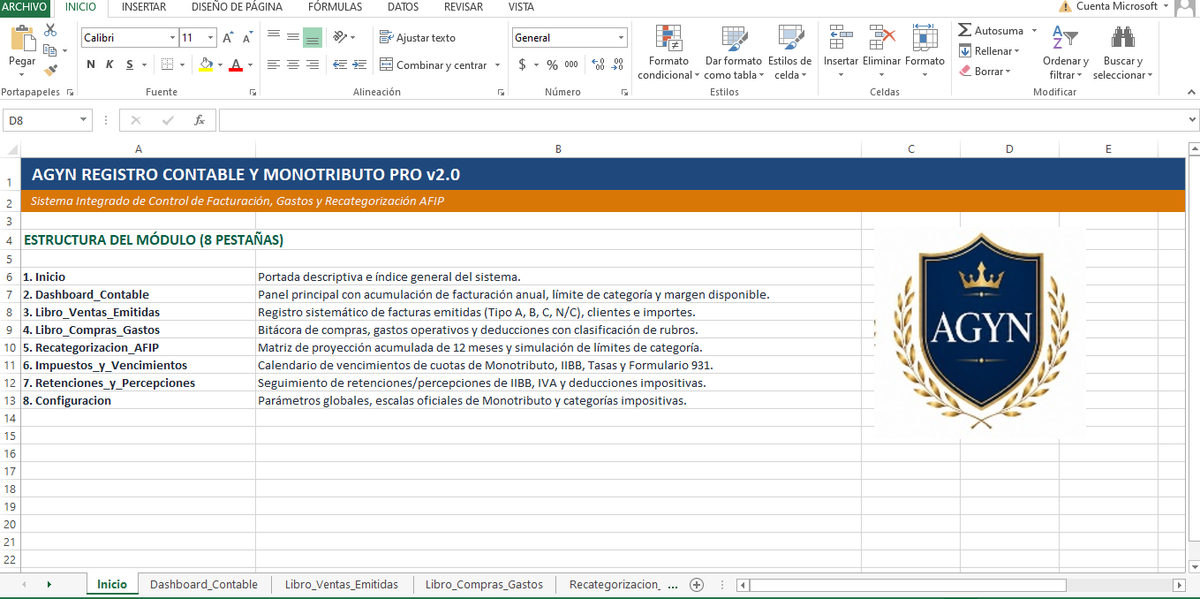Switch to the INSERTAR ribbon tab

144,7
